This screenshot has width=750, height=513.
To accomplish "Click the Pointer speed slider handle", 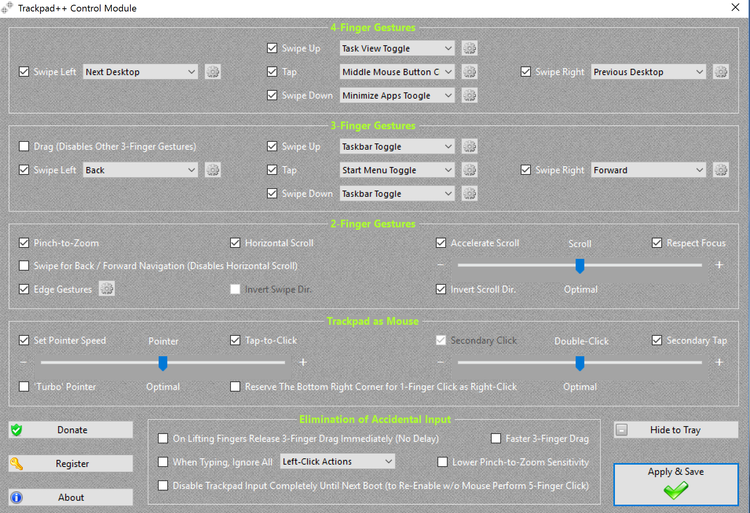I will tap(163, 363).
